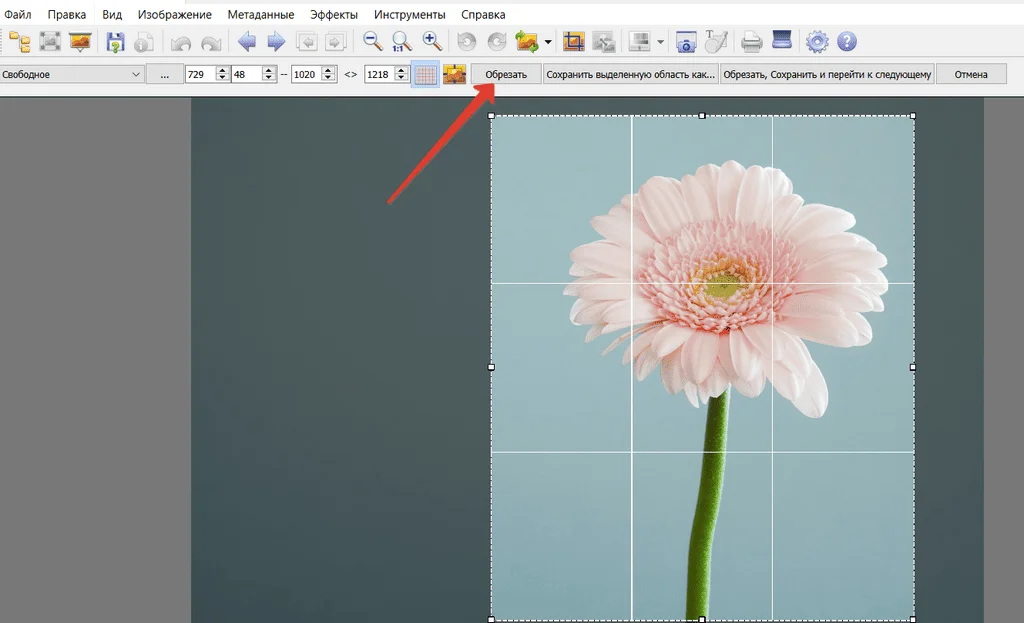Viewport: 1024px width, 623px height.
Task: Toggle the crop area image preview button
Action: point(455,74)
